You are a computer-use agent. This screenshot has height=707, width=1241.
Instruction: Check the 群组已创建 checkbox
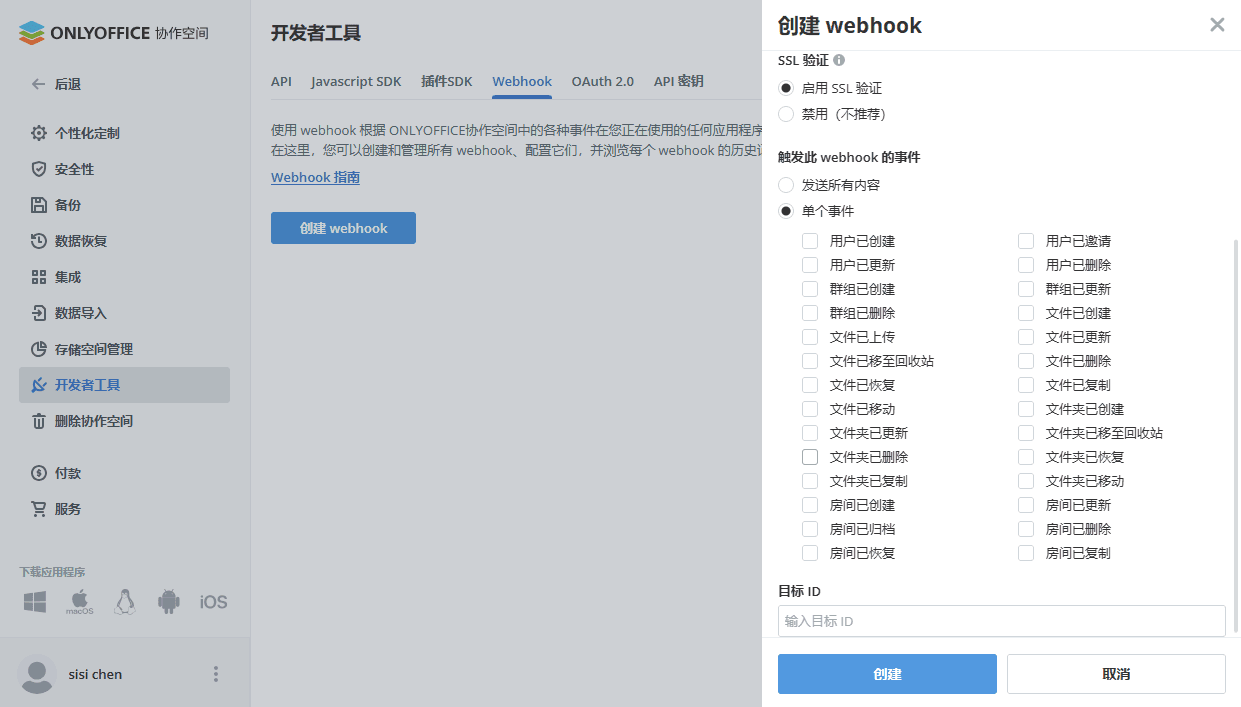point(810,289)
